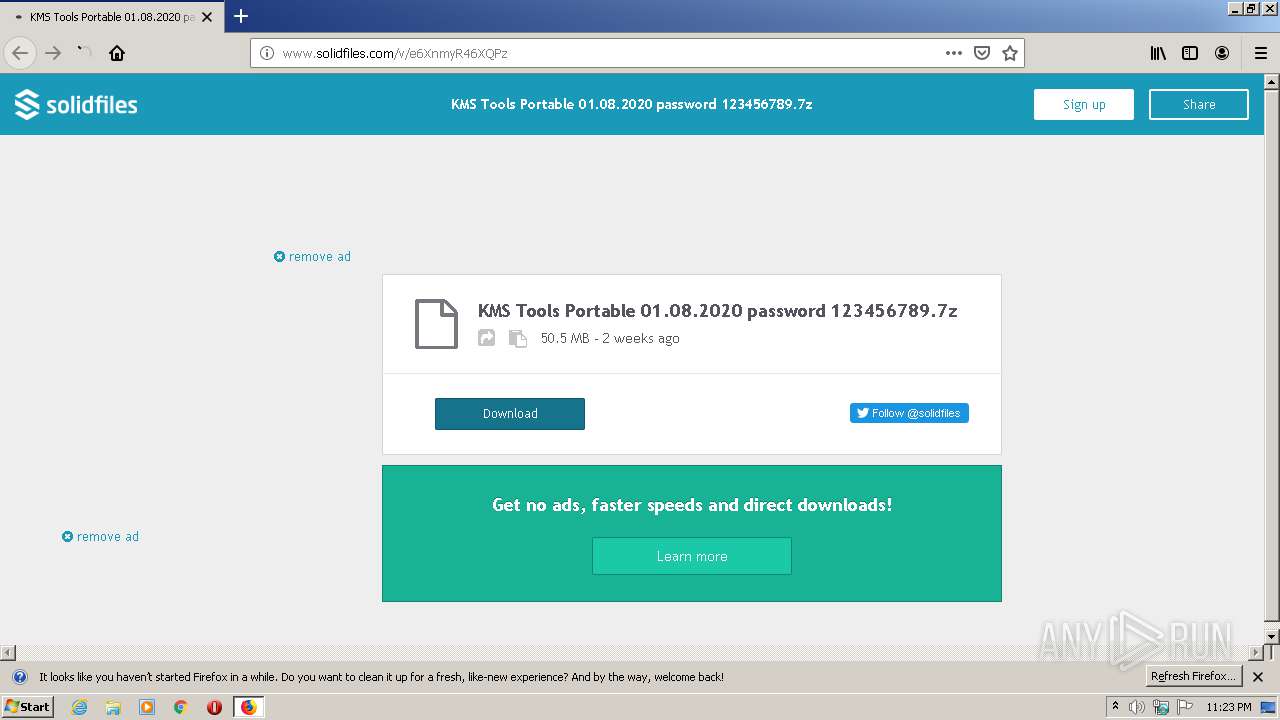Go back to previous page
Screen dimensions: 1280x720
point(20,53)
